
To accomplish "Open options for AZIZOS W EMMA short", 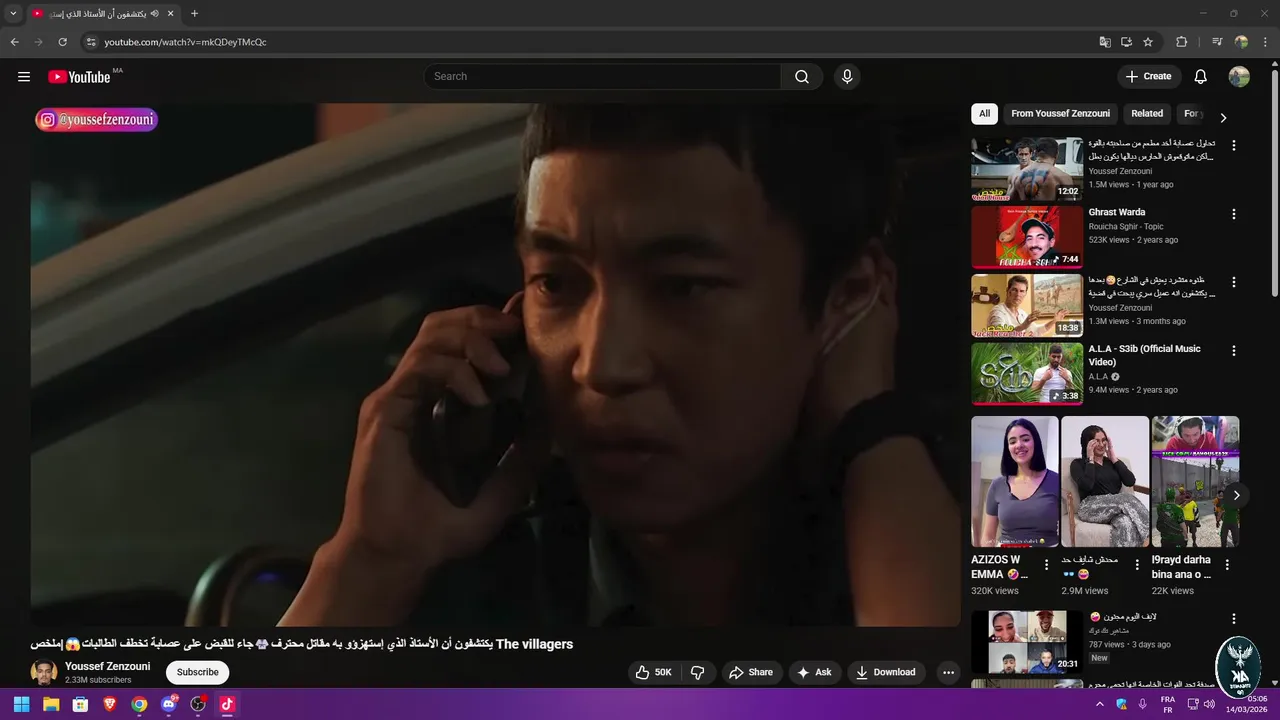I will (1047, 565).
